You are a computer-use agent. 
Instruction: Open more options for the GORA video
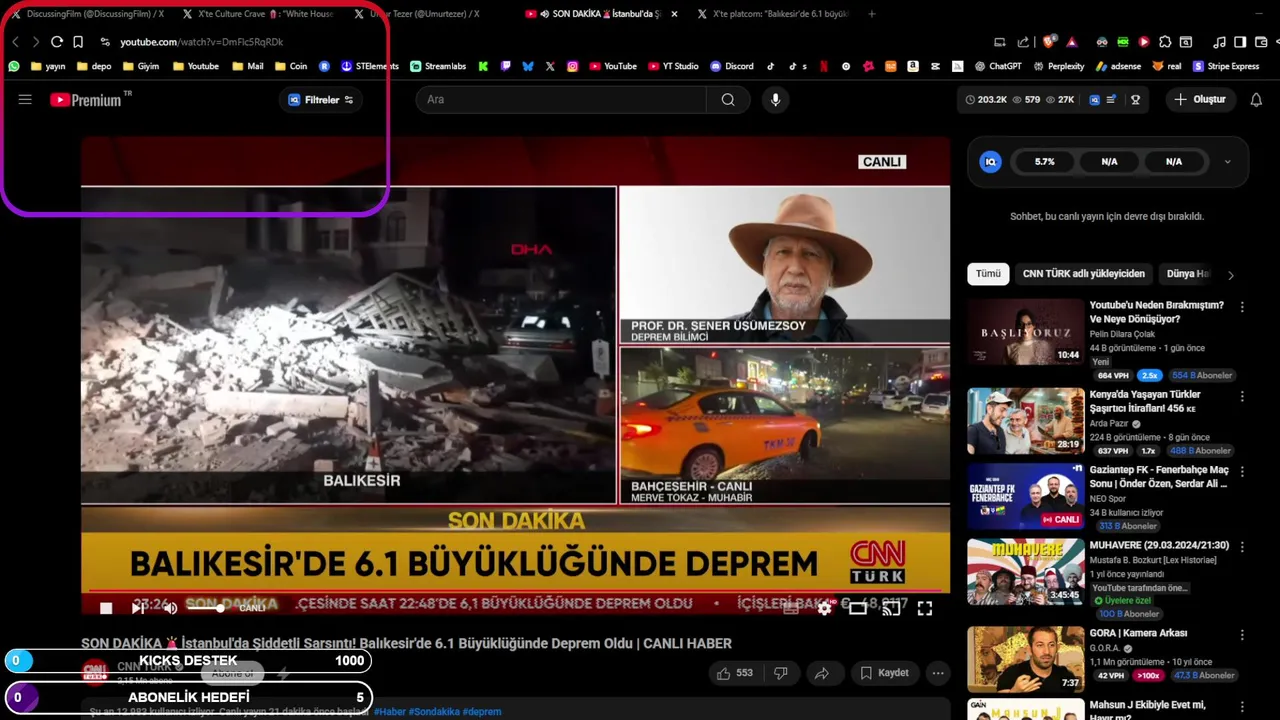pyautogui.click(x=1242, y=635)
